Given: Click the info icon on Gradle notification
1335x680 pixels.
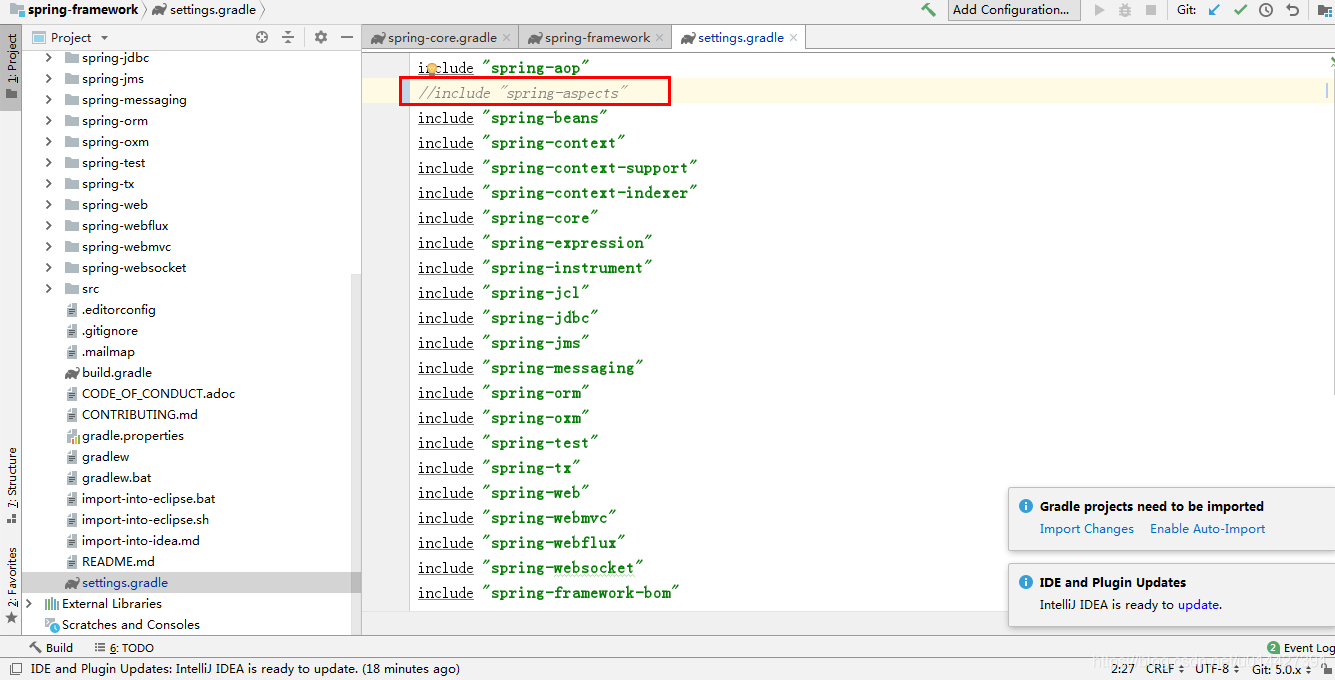Looking at the screenshot, I should (x=1025, y=506).
